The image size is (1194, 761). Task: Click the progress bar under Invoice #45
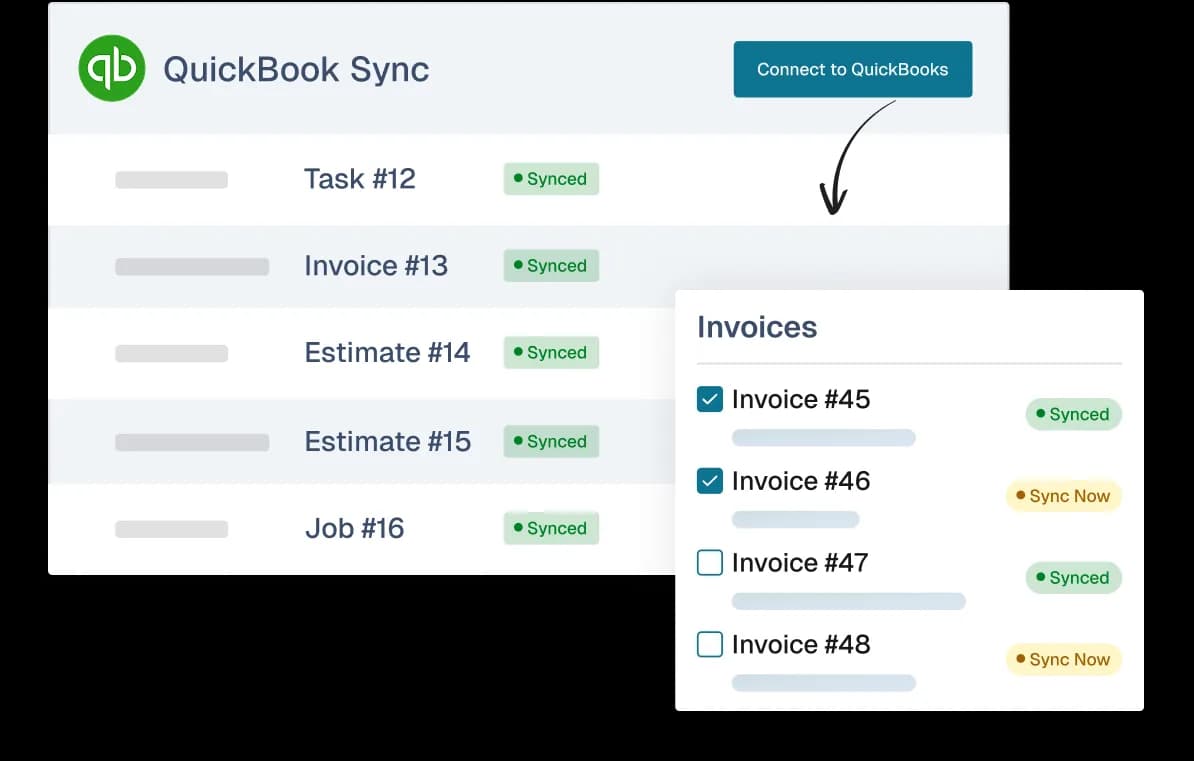coord(823,437)
